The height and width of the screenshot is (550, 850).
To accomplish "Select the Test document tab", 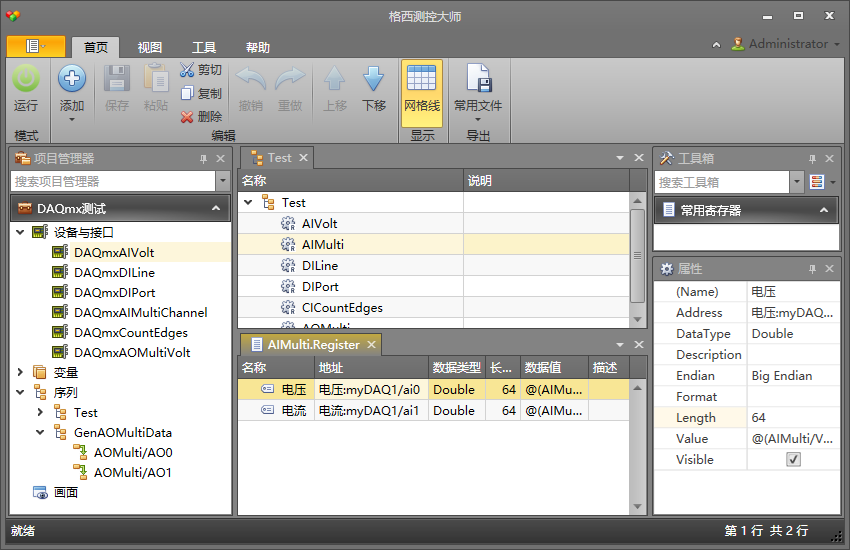I will point(279,158).
